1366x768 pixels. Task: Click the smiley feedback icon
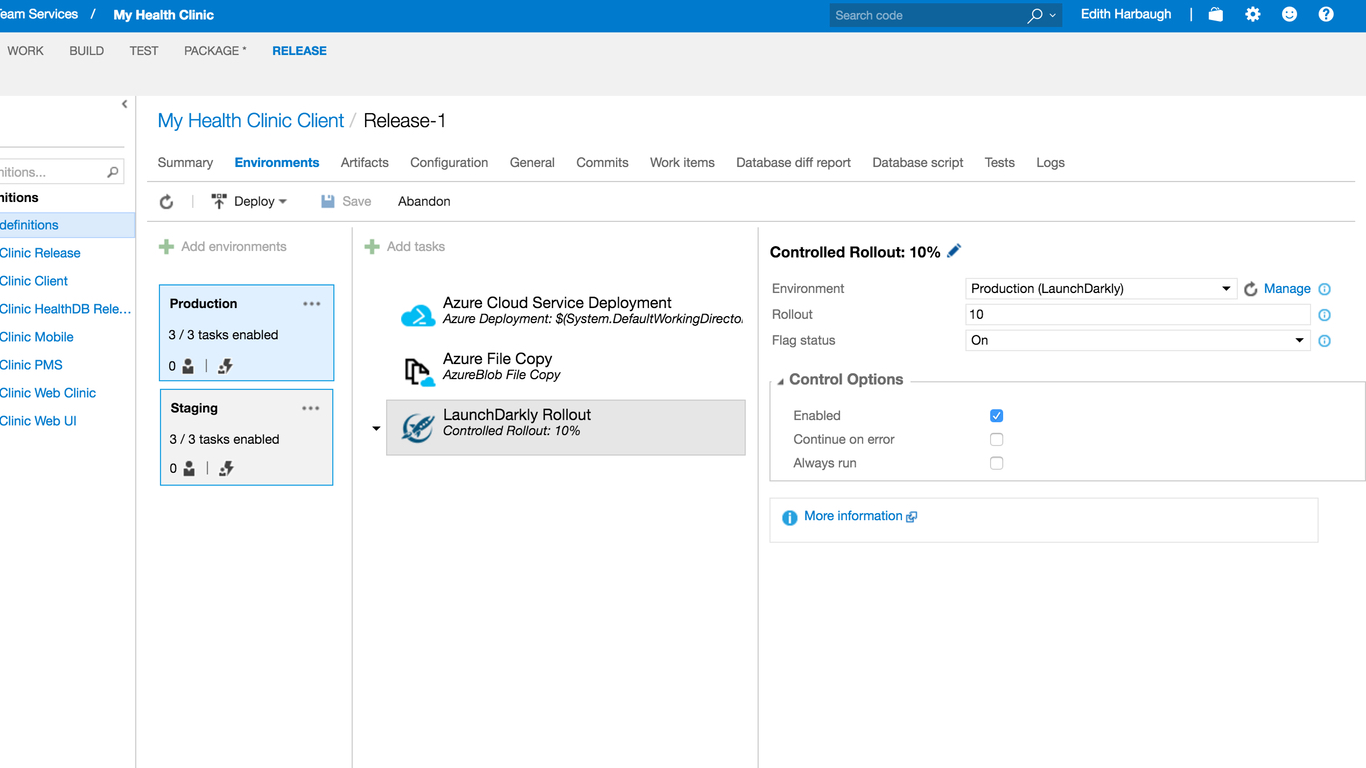click(1290, 15)
